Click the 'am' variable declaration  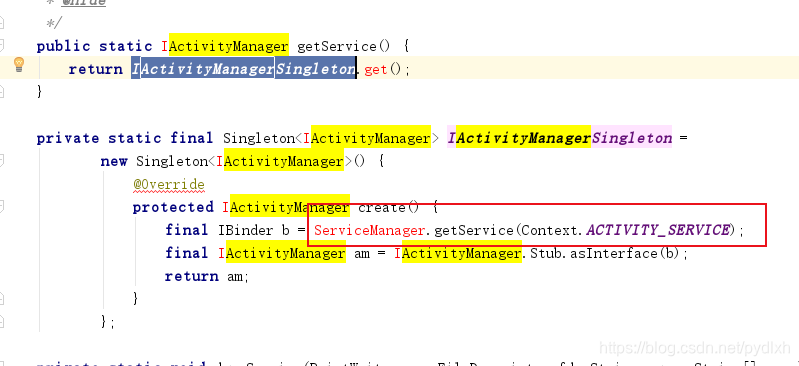(x=361, y=253)
